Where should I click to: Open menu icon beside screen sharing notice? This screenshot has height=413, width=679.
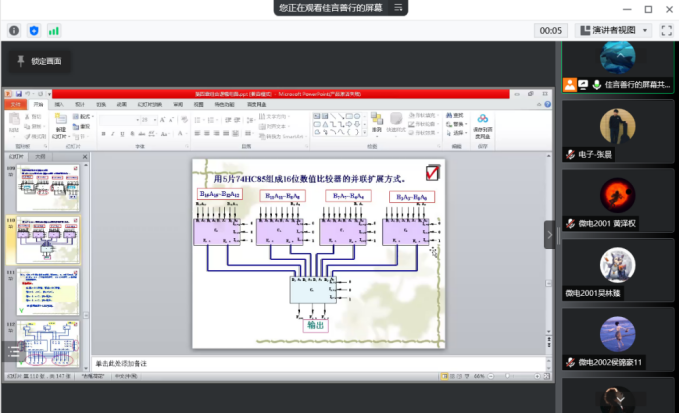click(398, 7)
